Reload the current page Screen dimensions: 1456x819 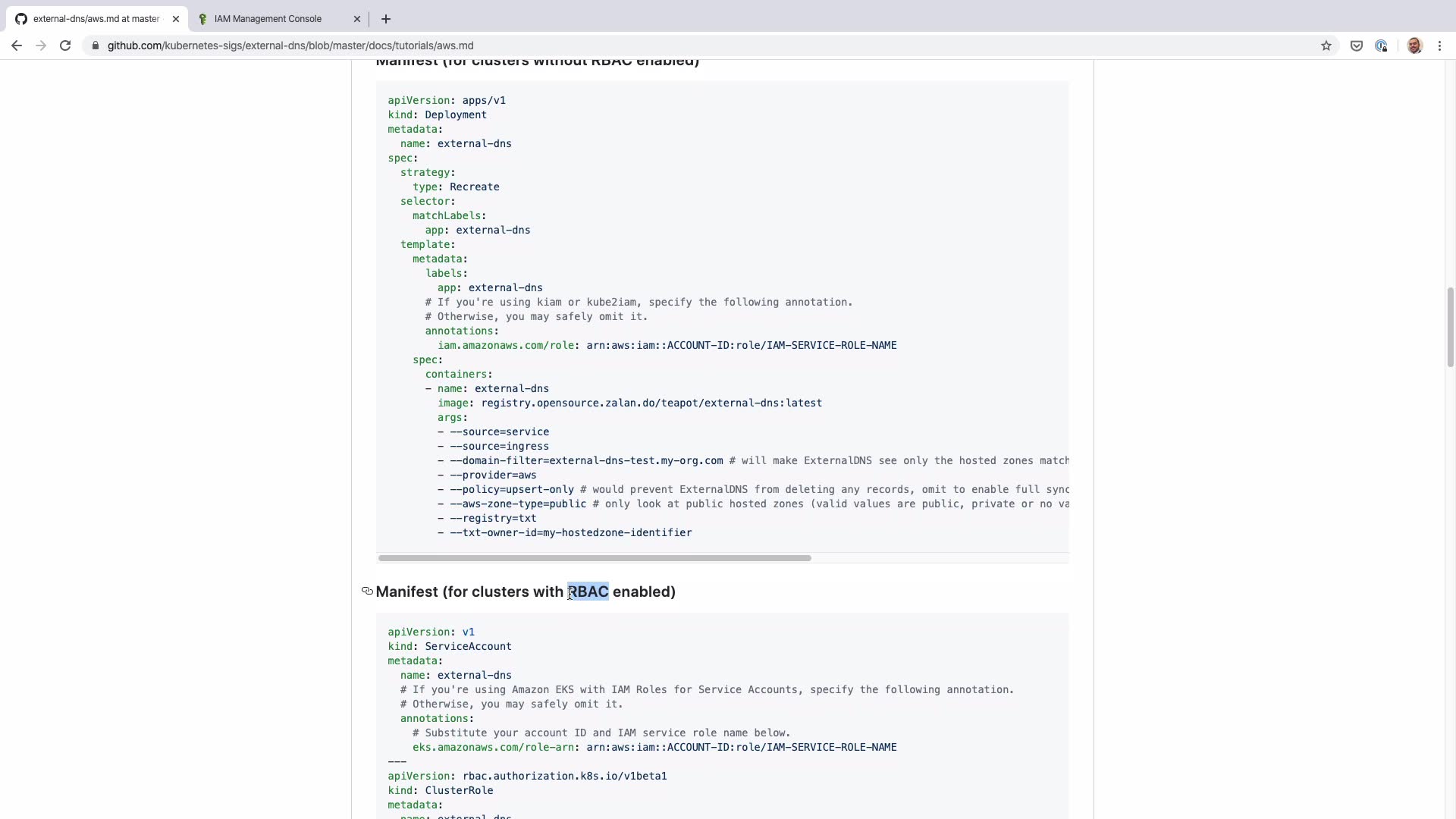(x=65, y=46)
